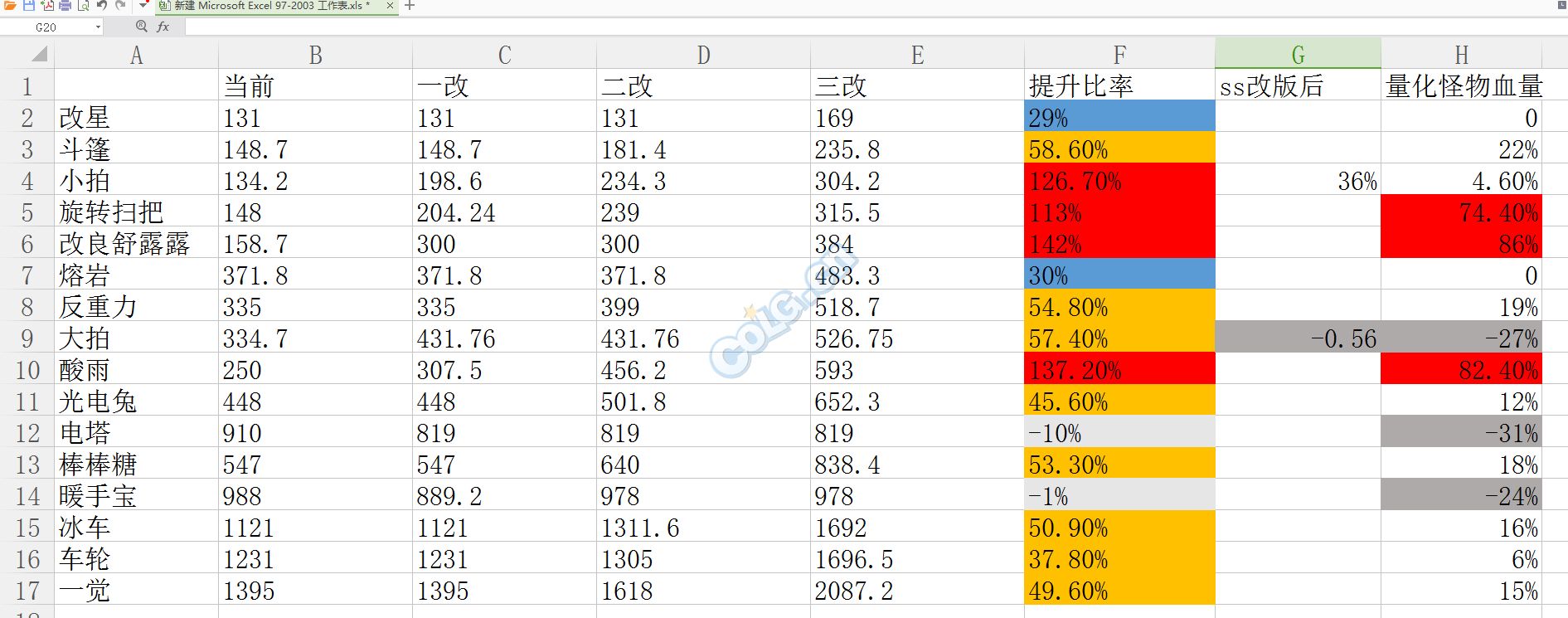Expand the quick access toolbar dropdown
This screenshot has height=618, width=1568.
coord(143,4)
